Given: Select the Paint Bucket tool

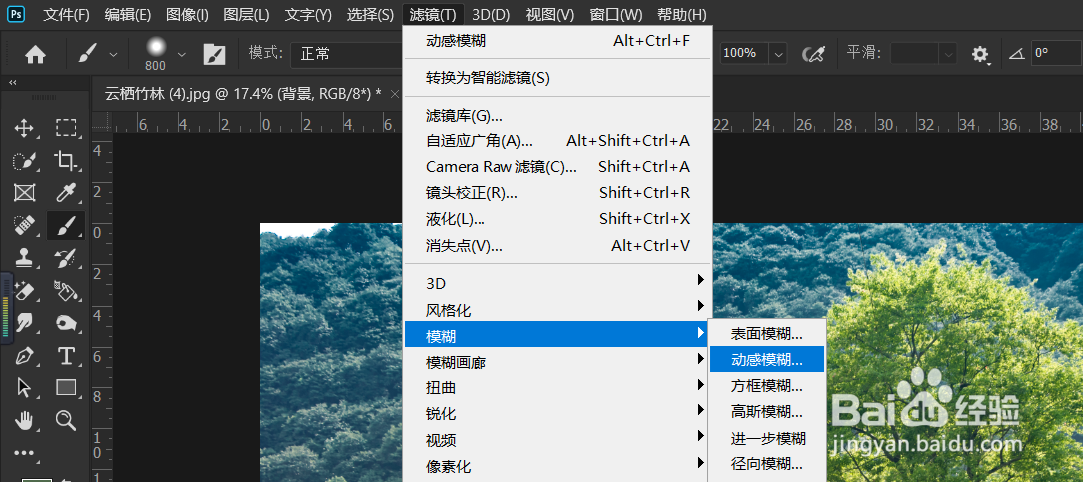Looking at the screenshot, I should coord(66,291).
